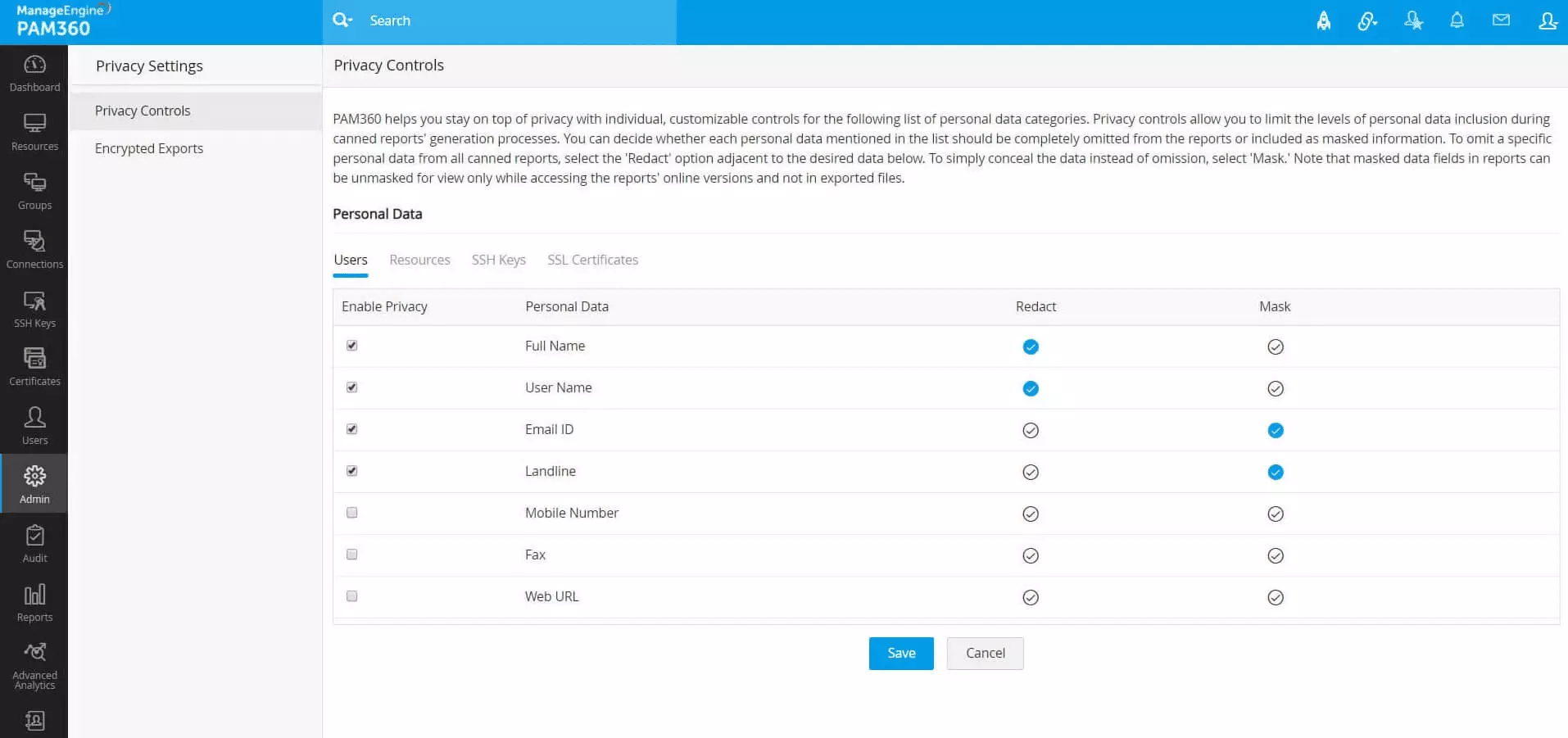Switch to the SSL Certificates tab
Viewport: 1568px width, 738px height.
(x=592, y=260)
